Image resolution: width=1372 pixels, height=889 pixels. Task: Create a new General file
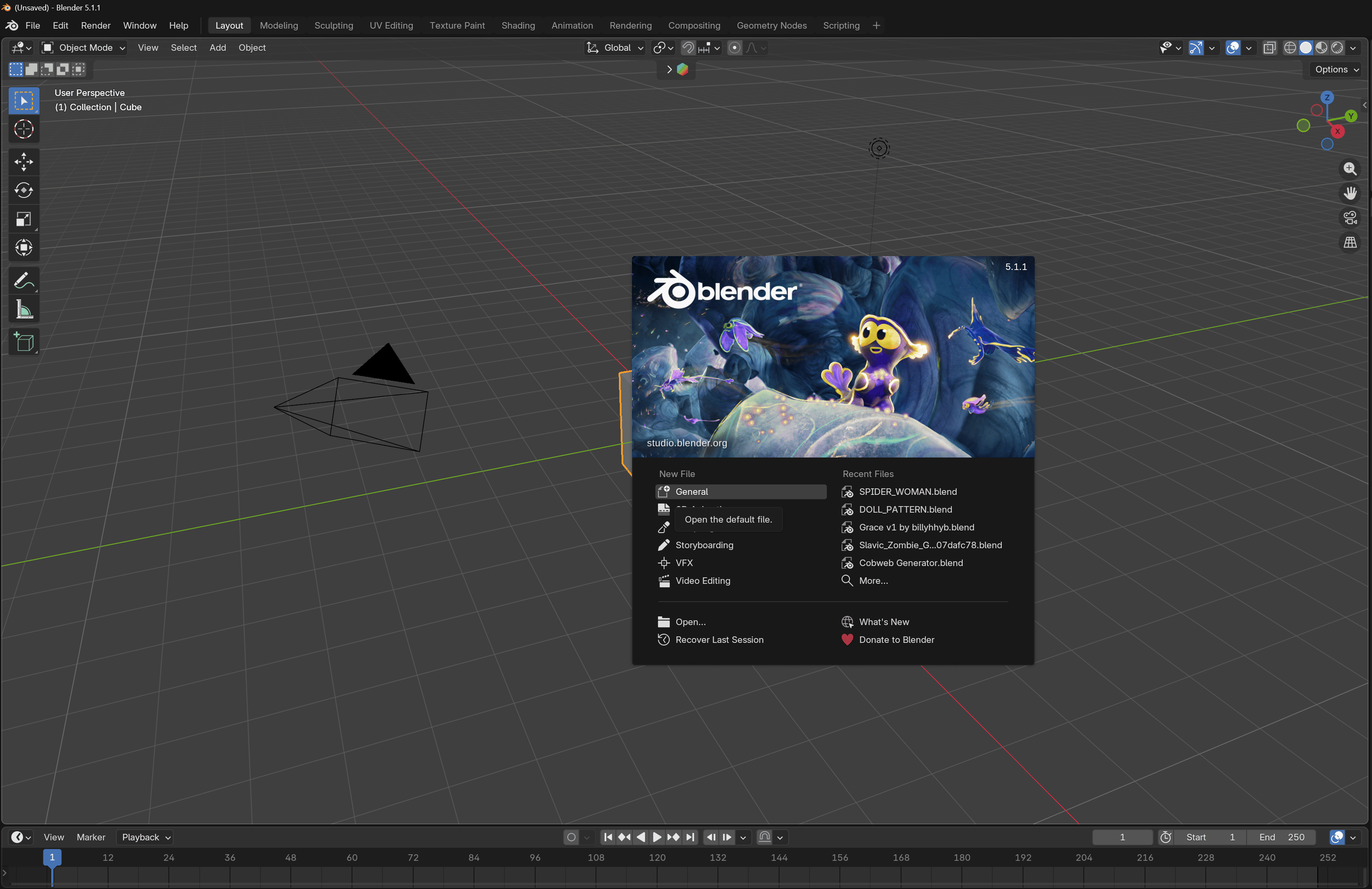(x=741, y=492)
